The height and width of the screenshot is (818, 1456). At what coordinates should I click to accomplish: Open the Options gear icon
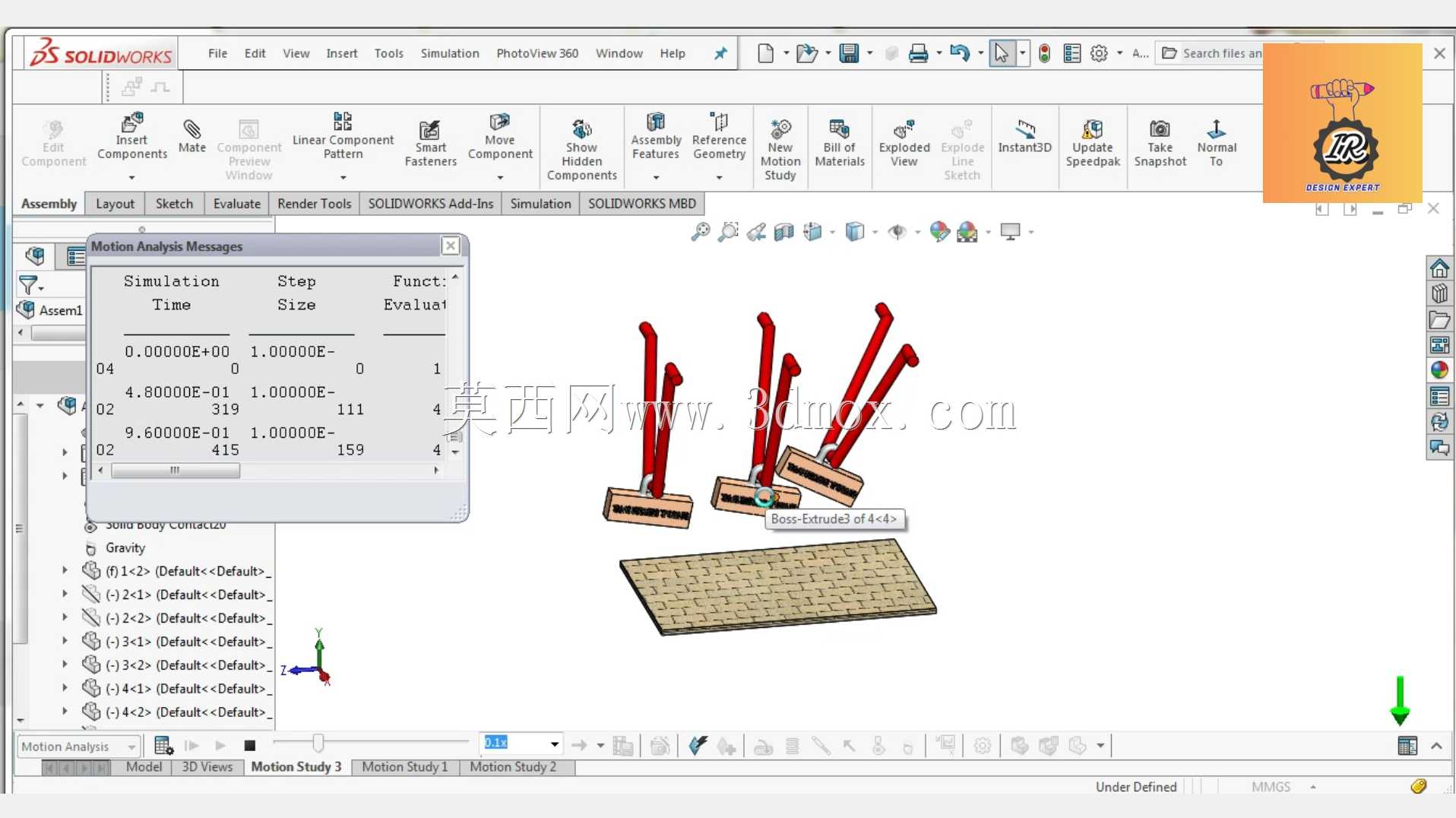1099,53
